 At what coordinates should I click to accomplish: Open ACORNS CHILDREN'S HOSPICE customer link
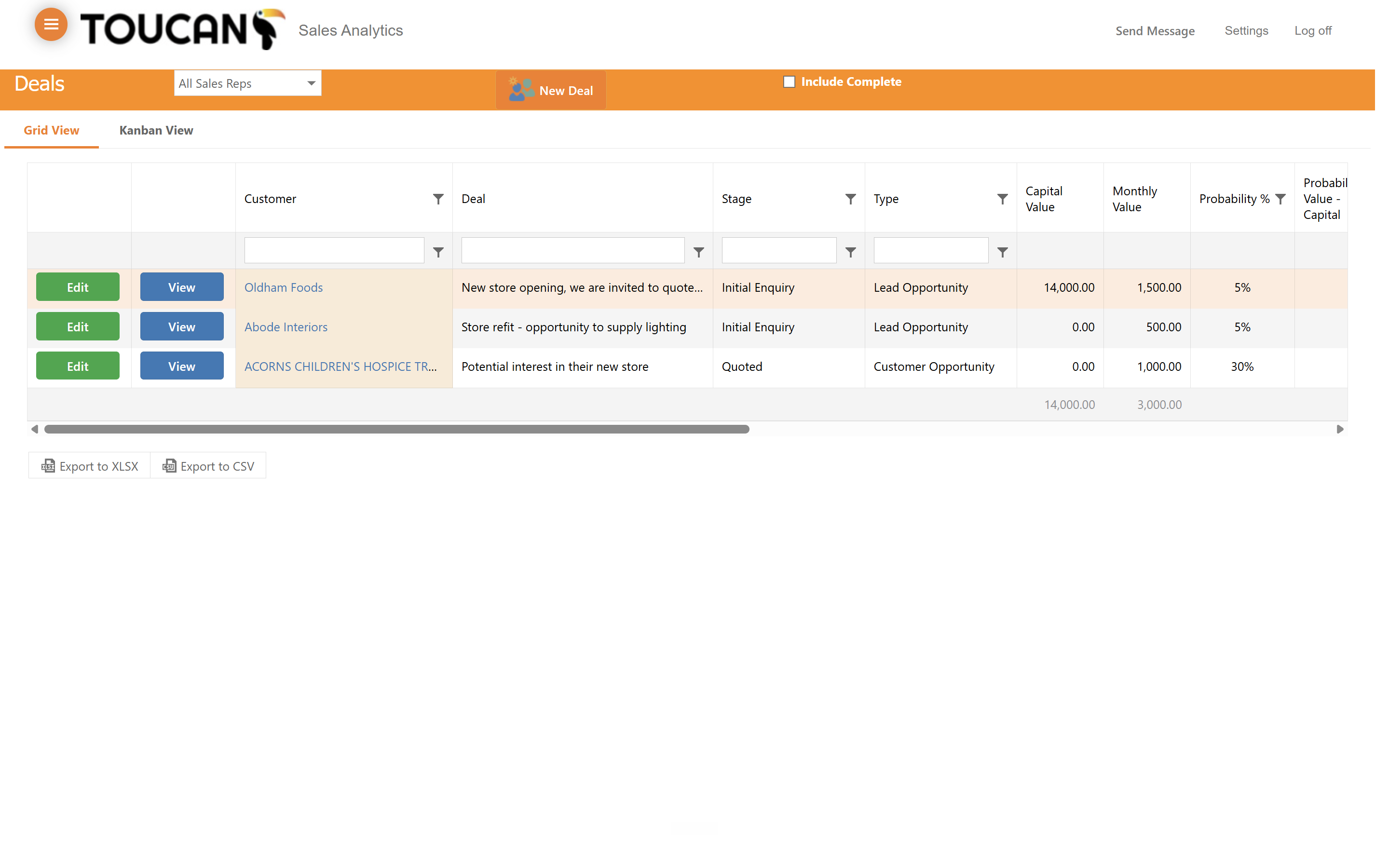point(340,366)
